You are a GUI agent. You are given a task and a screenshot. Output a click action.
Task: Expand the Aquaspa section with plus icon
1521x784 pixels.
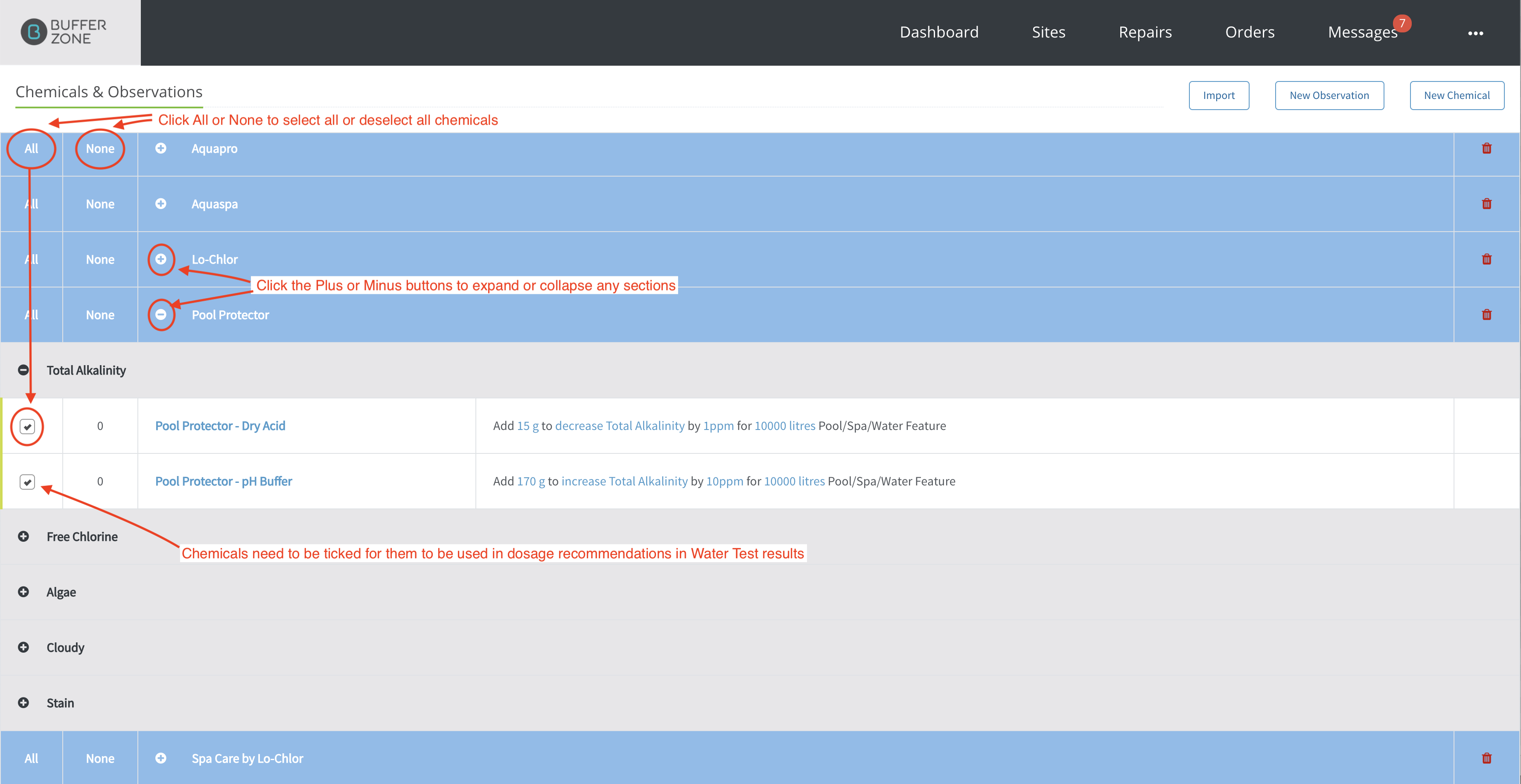[x=160, y=203]
